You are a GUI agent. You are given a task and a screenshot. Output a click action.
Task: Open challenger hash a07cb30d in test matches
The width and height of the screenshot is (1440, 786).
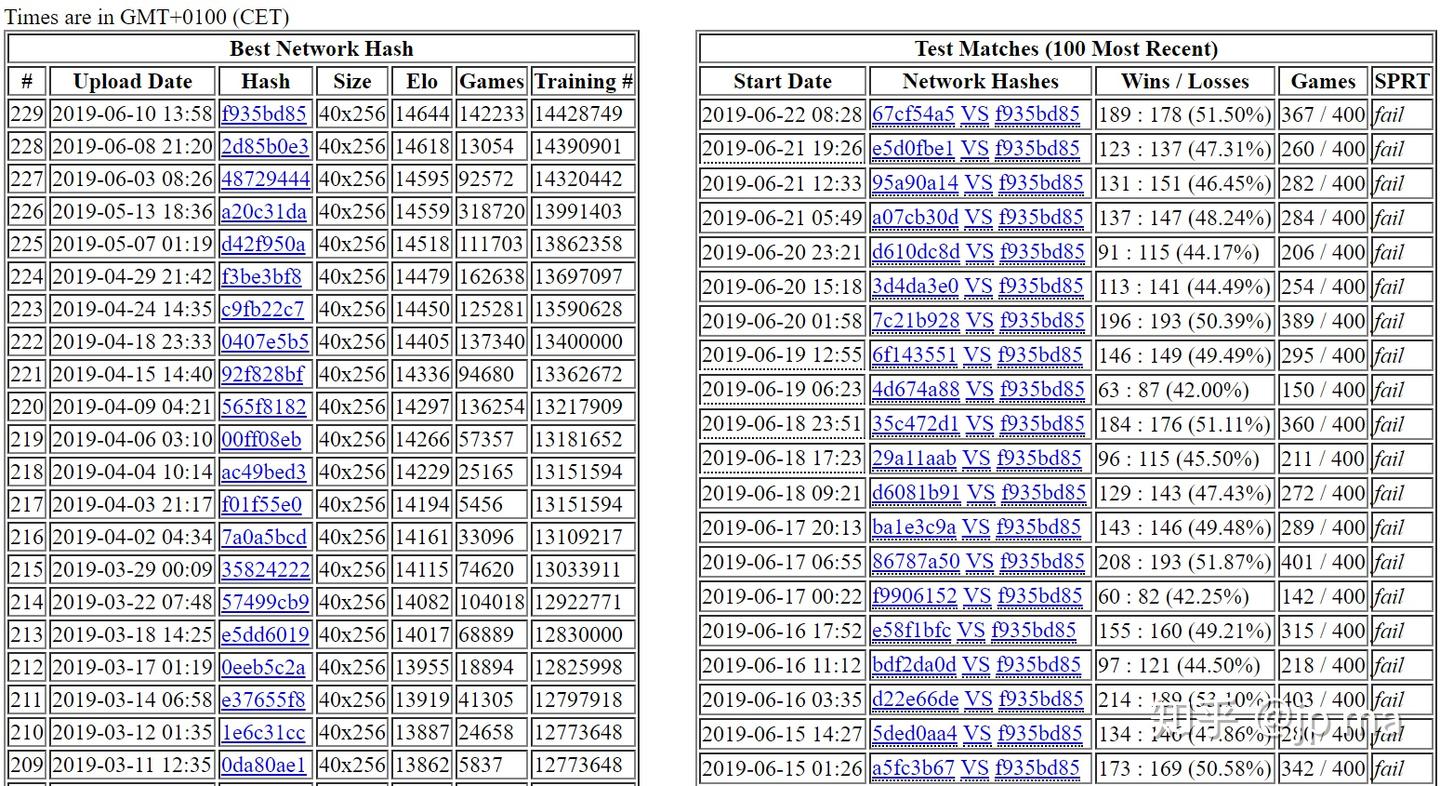pyautogui.click(x=914, y=217)
